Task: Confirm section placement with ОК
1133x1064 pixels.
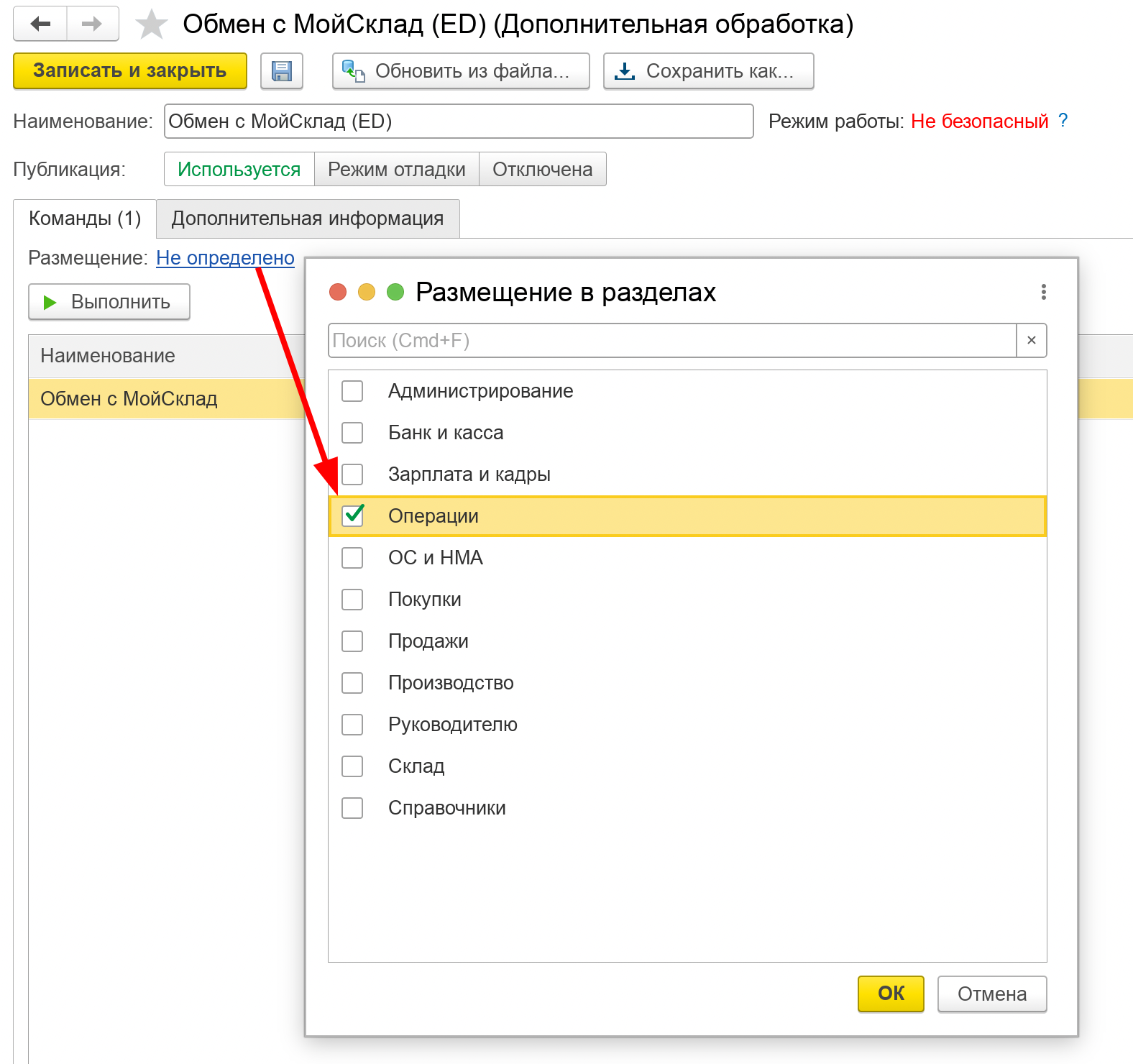Action: [891, 994]
